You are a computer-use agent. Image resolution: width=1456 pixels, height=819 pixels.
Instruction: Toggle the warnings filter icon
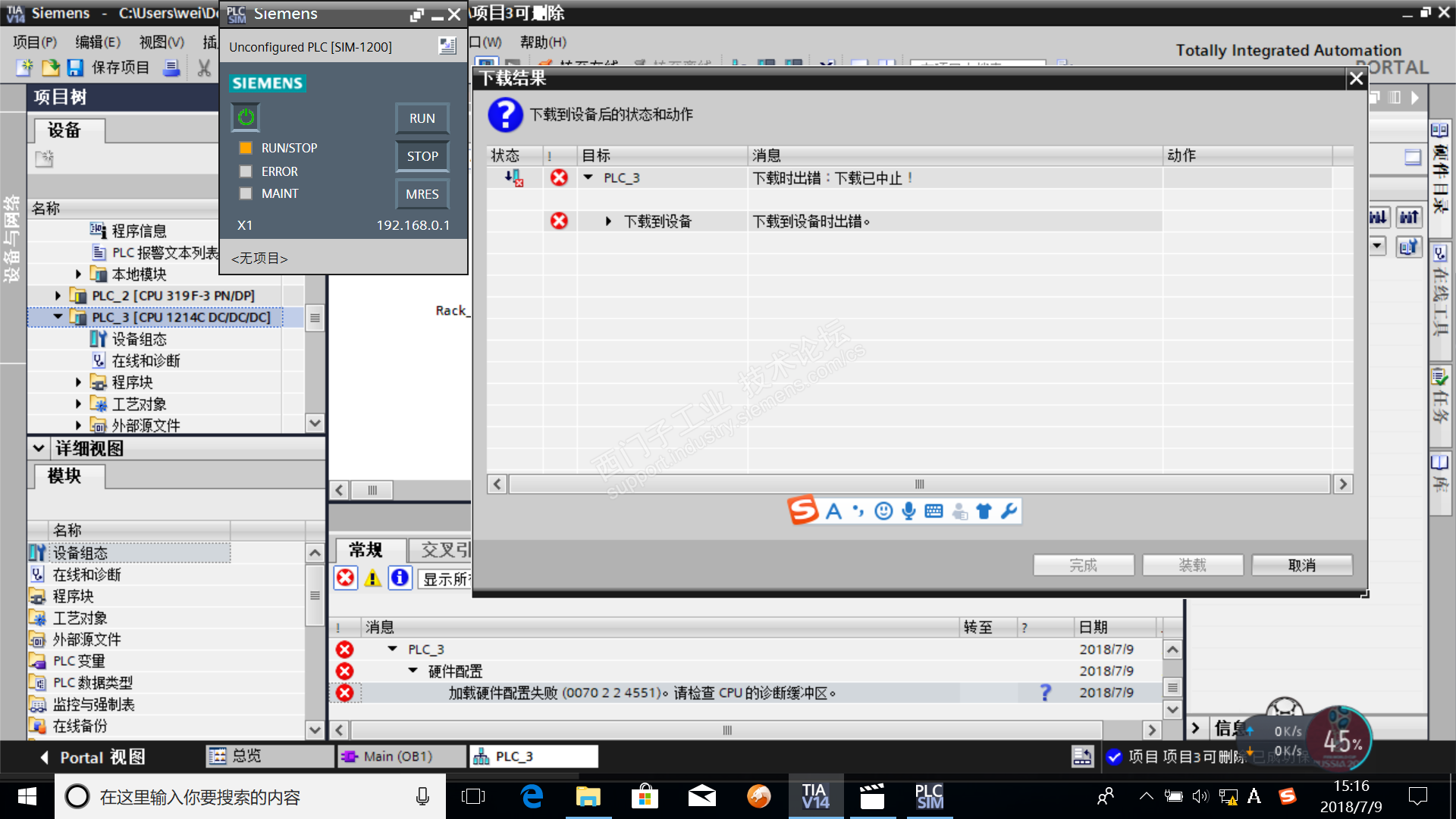click(372, 579)
